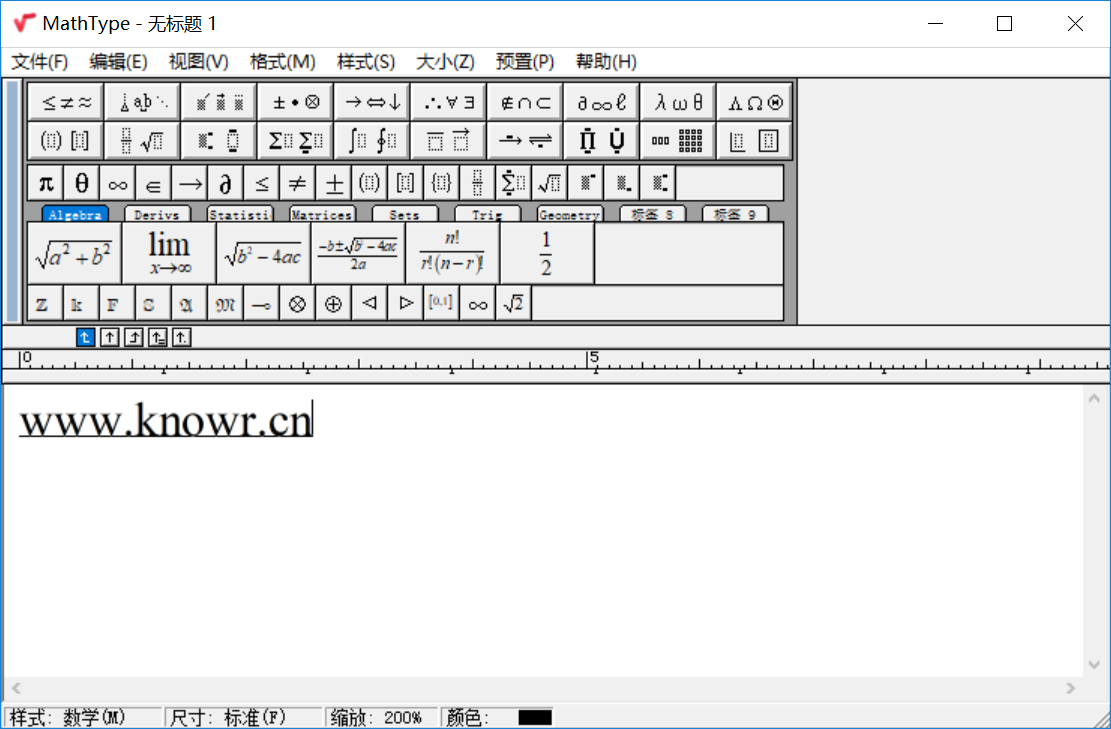Insert the ≠ not-equal symbol
Viewport: 1111px width, 729px height.
tap(298, 183)
